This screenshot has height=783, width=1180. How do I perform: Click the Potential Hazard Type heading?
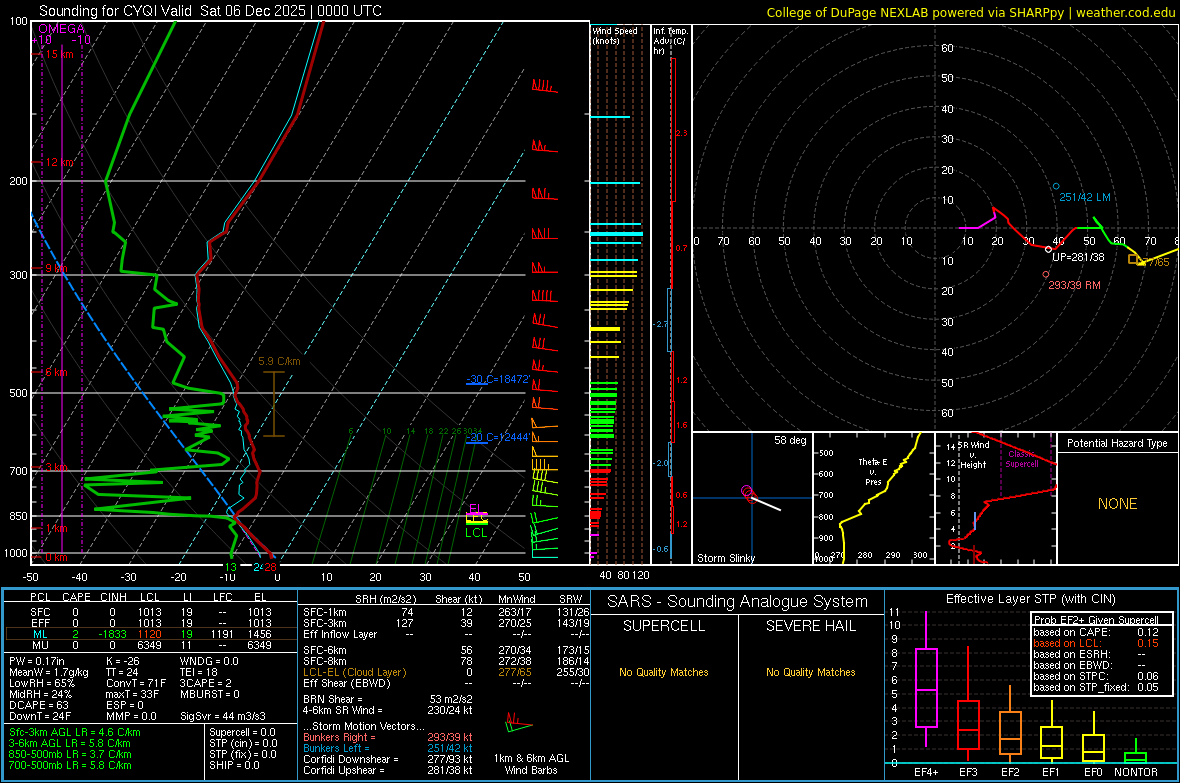pos(1118,443)
